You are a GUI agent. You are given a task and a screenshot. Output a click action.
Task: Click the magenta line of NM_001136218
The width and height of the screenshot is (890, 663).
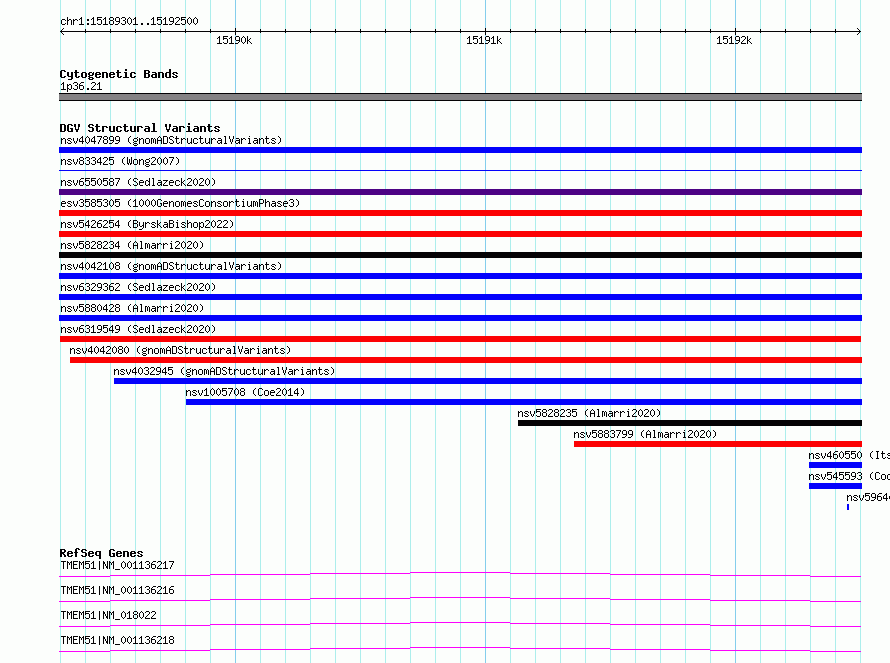coord(460,649)
